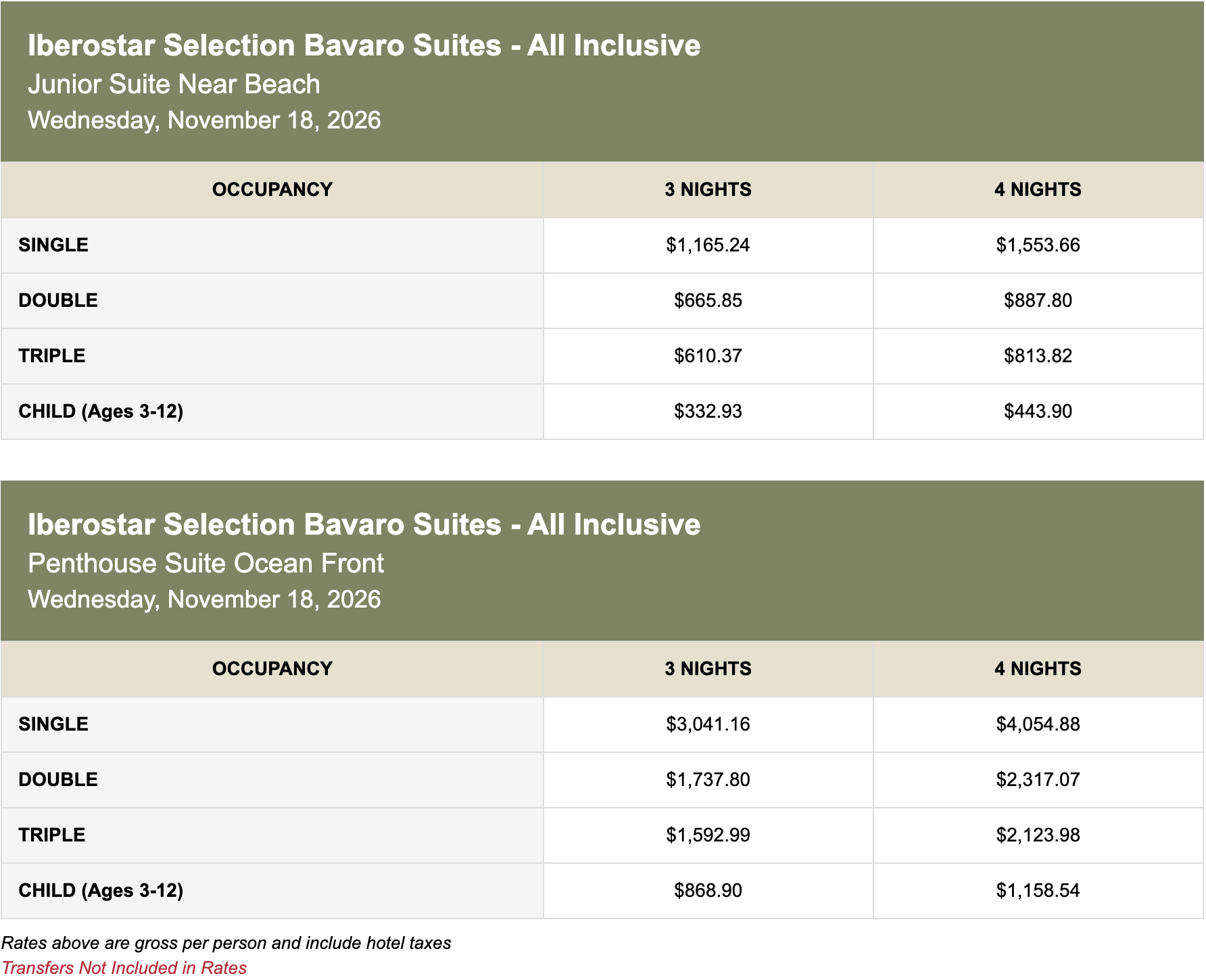Screen dimensions: 1206x980
Task: Select the $1,165.24 single 3-night rate
Action: click(708, 245)
